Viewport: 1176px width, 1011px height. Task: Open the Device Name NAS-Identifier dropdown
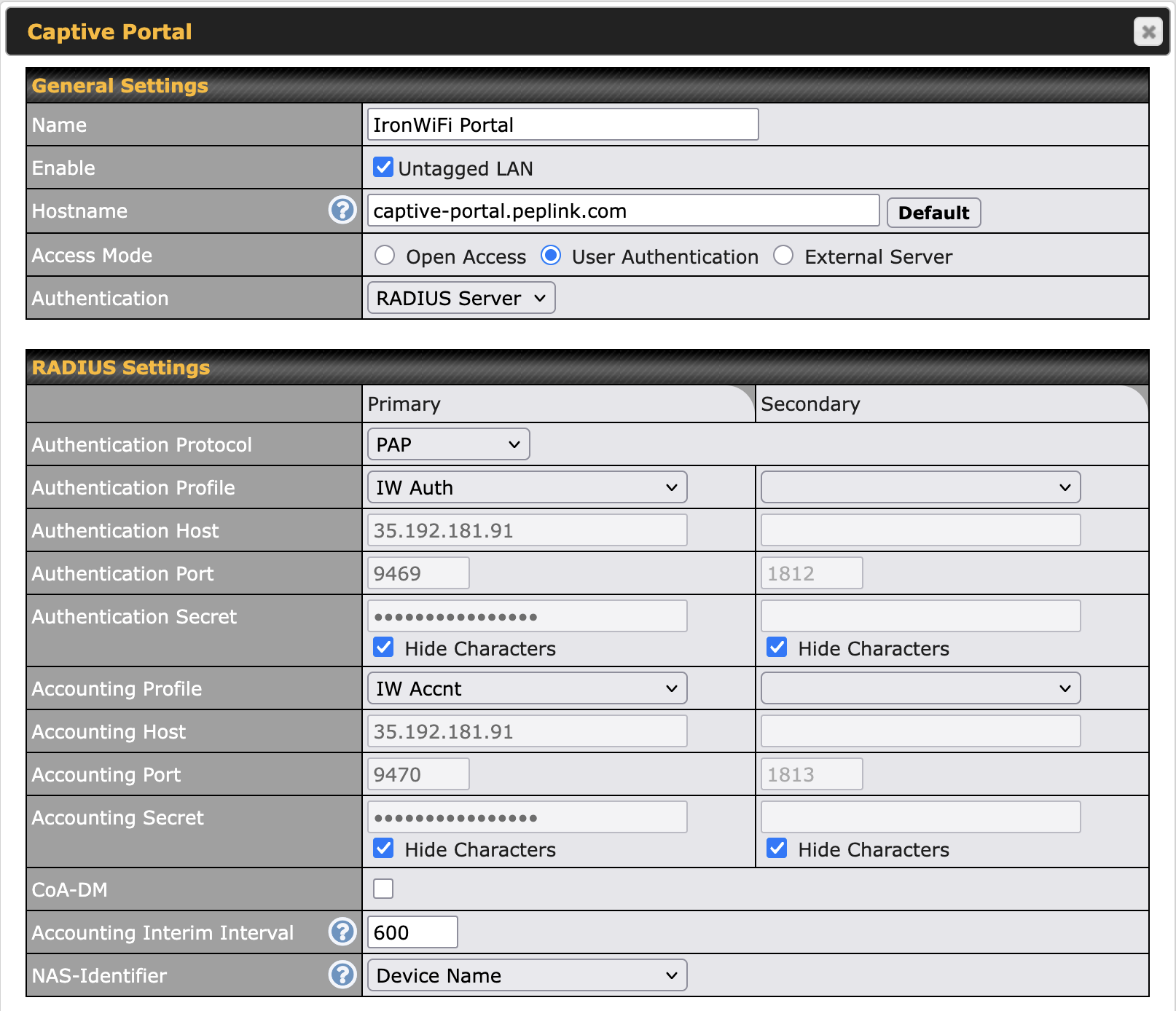pyautogui.click(x=527, y=975)
